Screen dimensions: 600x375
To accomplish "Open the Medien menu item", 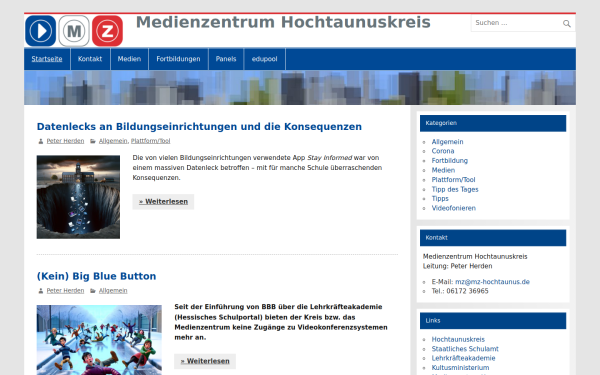I will coord(129,59).
